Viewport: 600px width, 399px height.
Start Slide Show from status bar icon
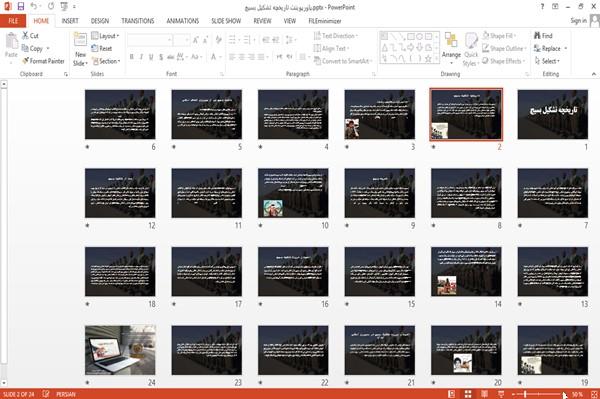(501, 394)
